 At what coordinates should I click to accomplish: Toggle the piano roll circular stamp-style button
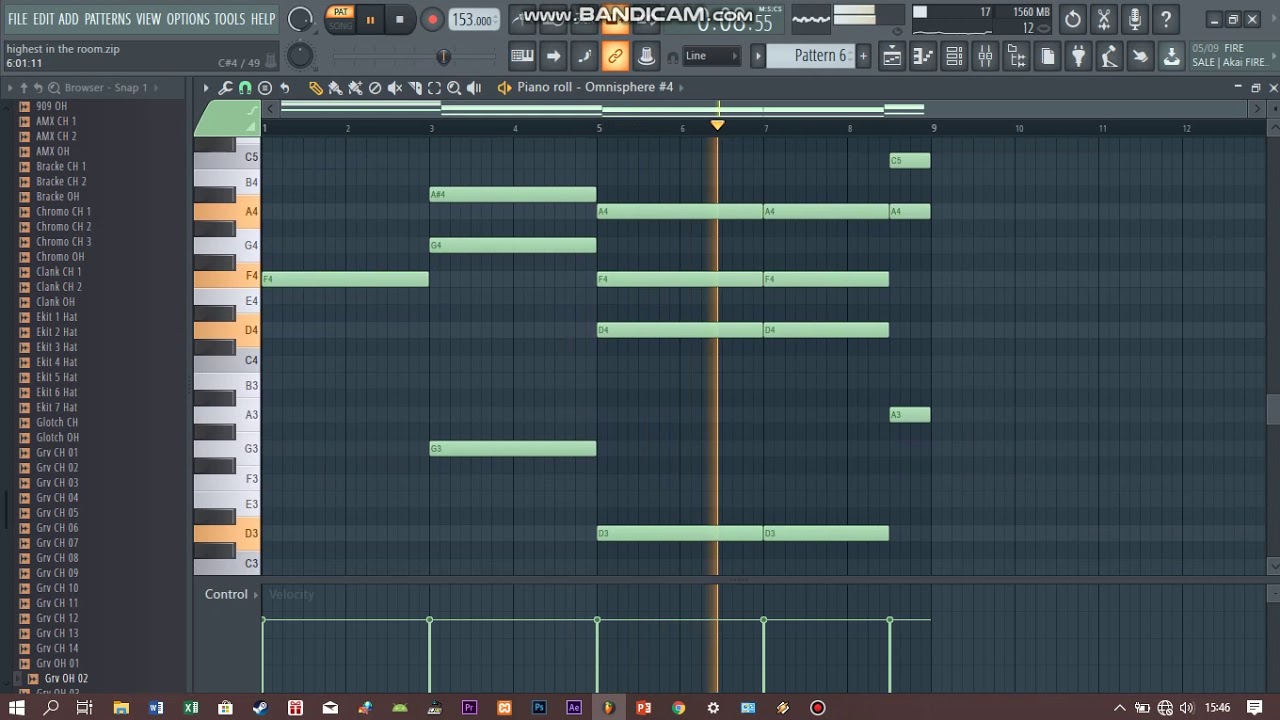265,88
